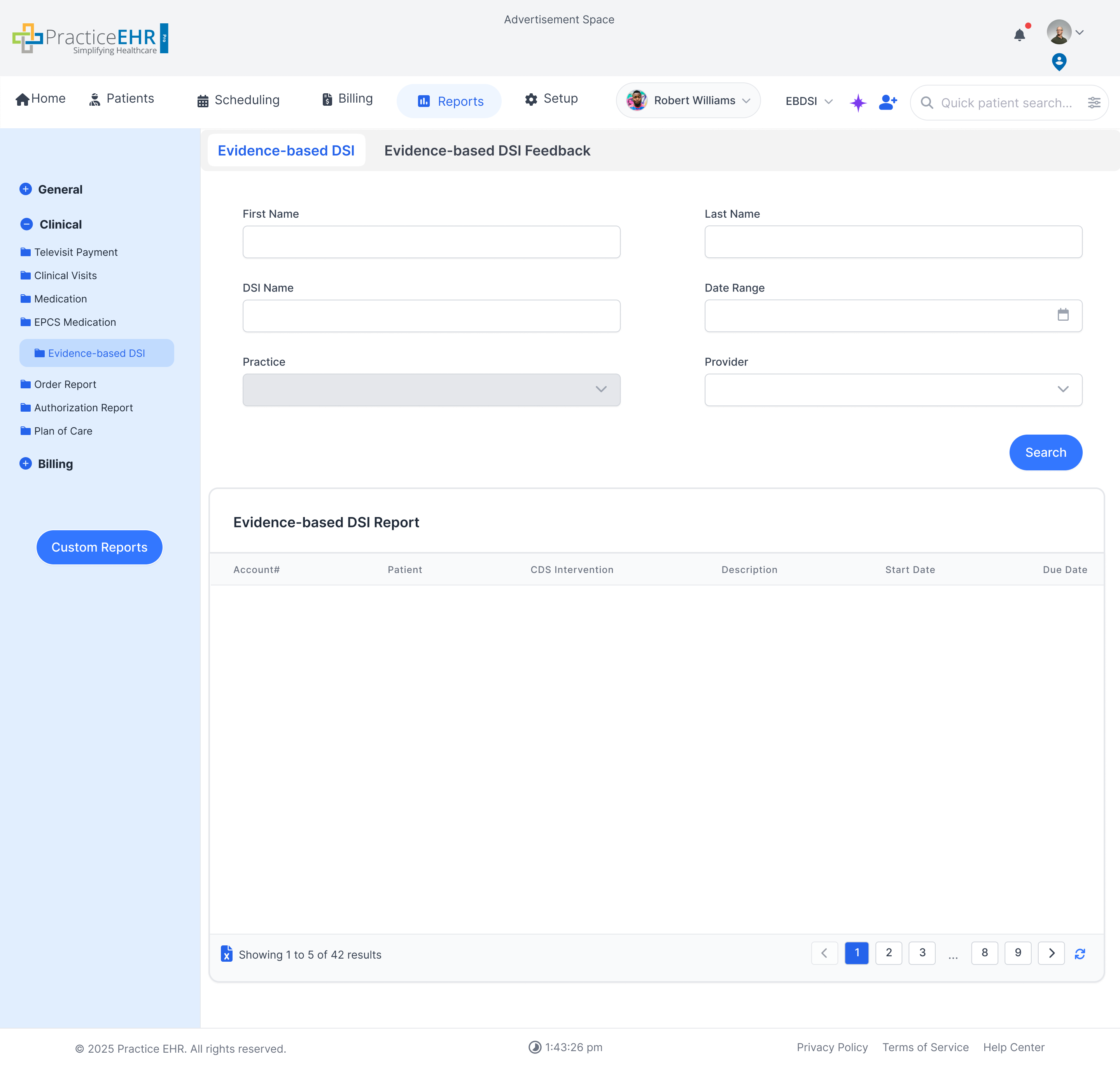The width and height of the screenshot is (1120, 1069).
Task: Switch to Evidence-based DSI Feedback tab
Action: point(487,150)
